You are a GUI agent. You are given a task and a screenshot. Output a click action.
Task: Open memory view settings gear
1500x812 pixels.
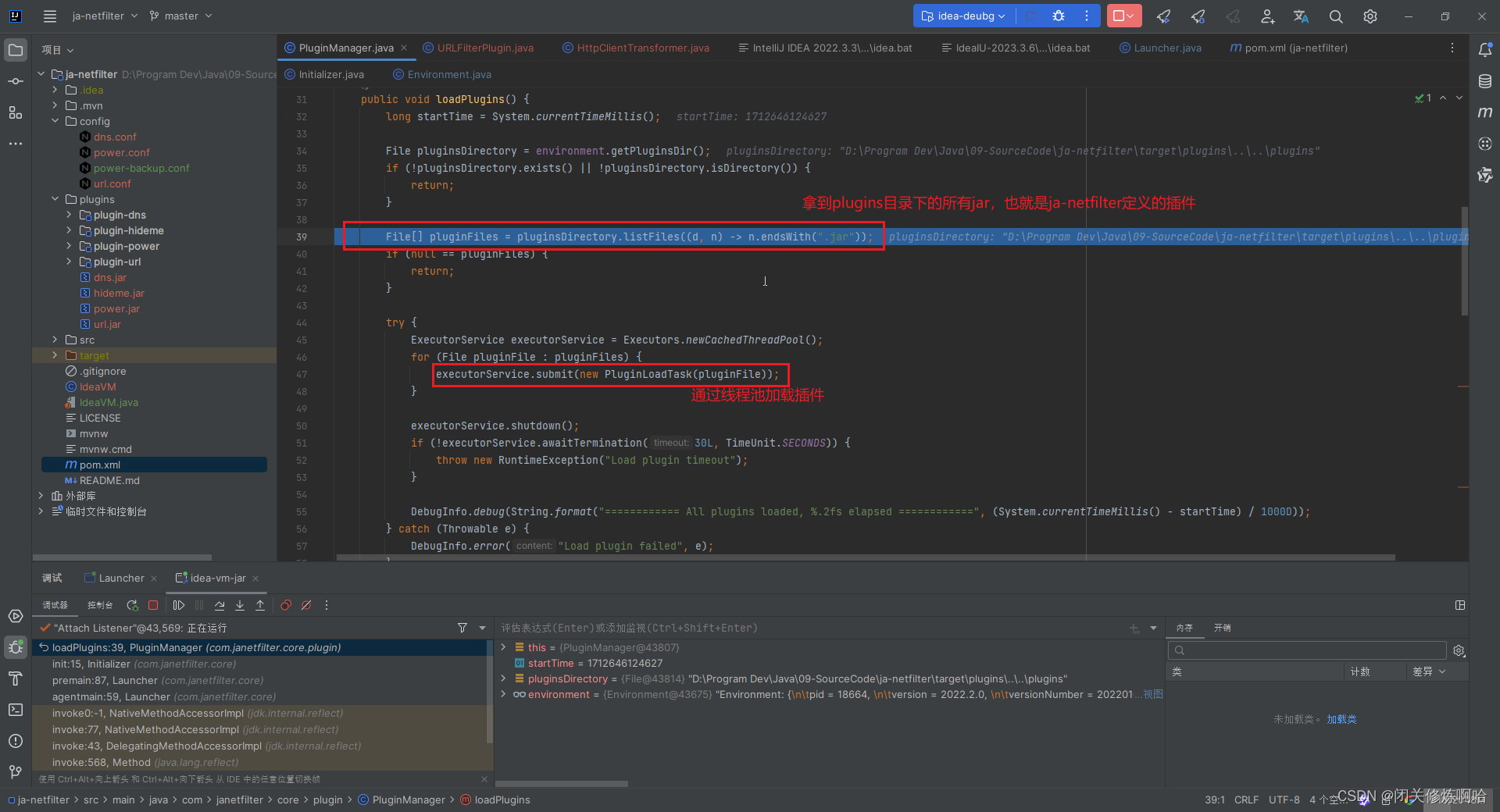pos(1459,650)
